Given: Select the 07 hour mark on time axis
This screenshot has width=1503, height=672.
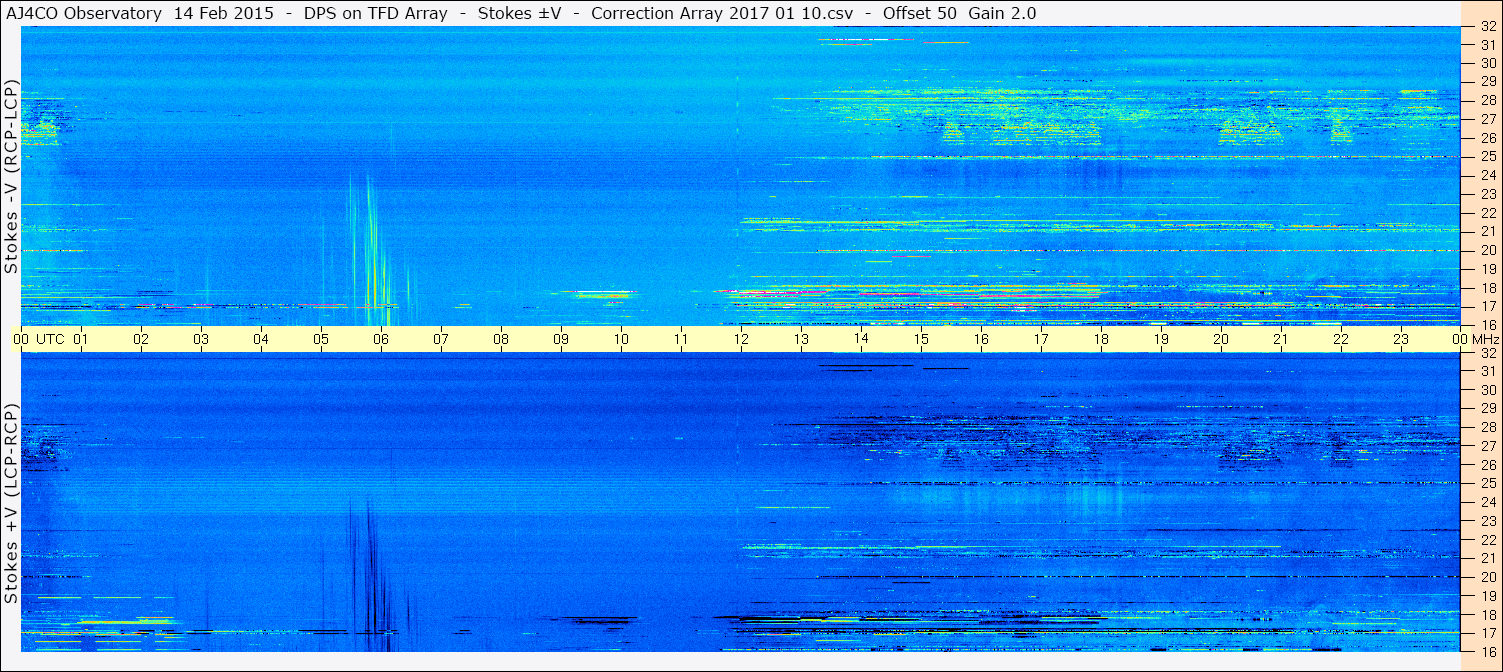Looking at the screenshot, I should point(441,339).
